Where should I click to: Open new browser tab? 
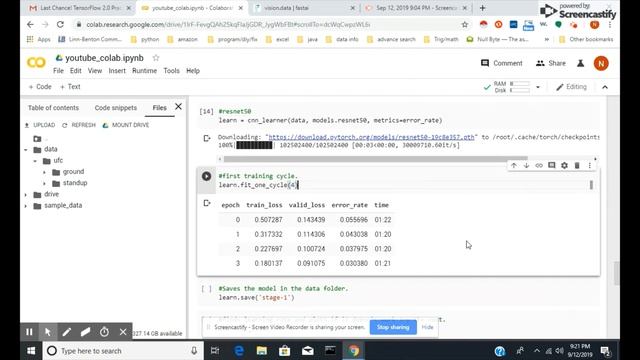482,8
